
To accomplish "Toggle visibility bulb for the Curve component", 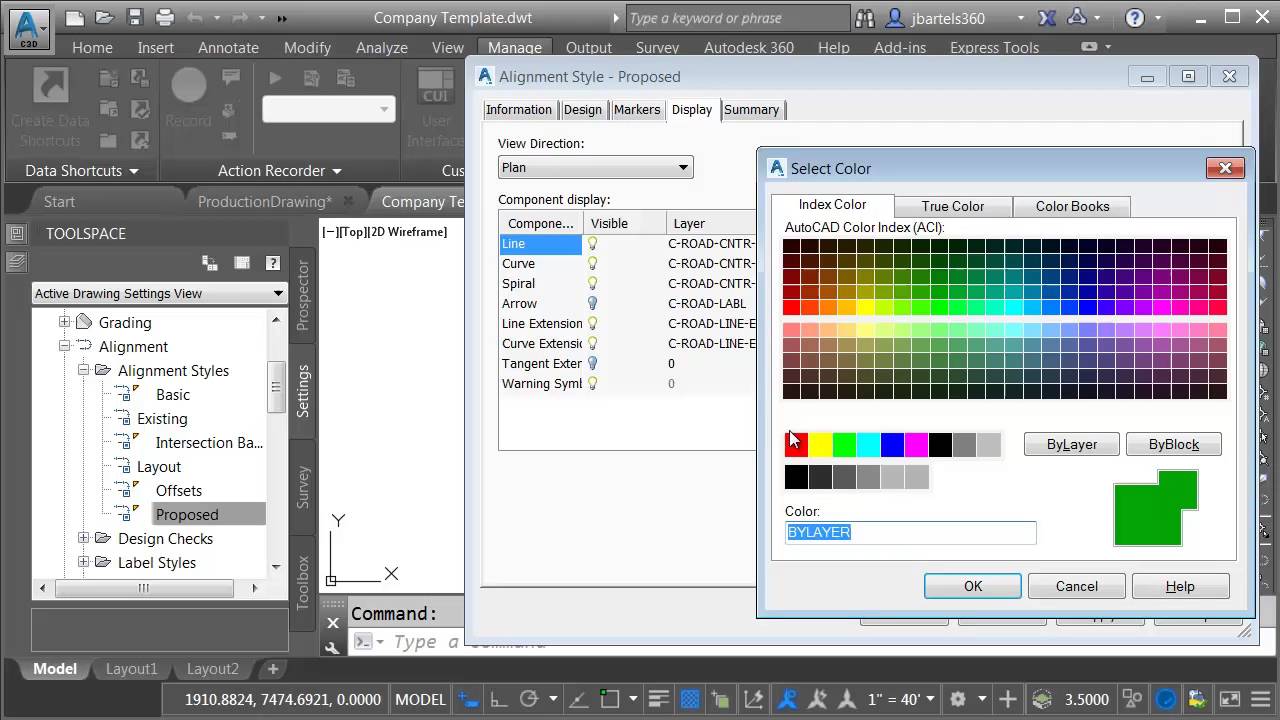I will click(x=592, y=263).
